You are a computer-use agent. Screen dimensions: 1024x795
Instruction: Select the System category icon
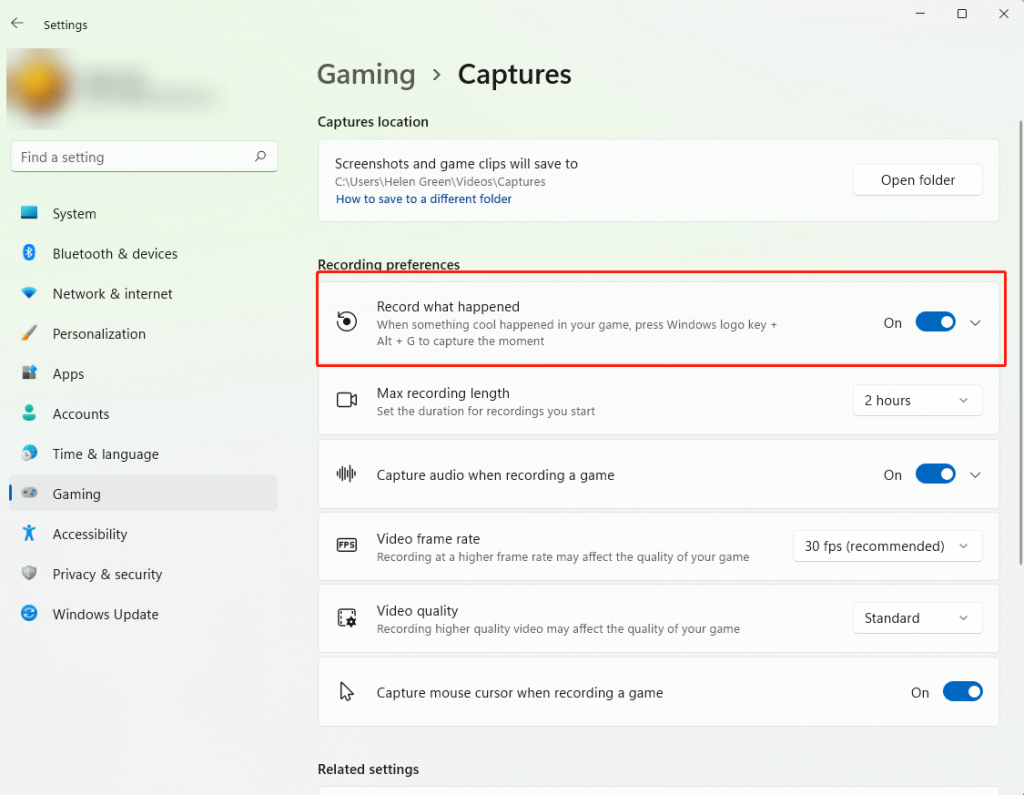(30, 213)
